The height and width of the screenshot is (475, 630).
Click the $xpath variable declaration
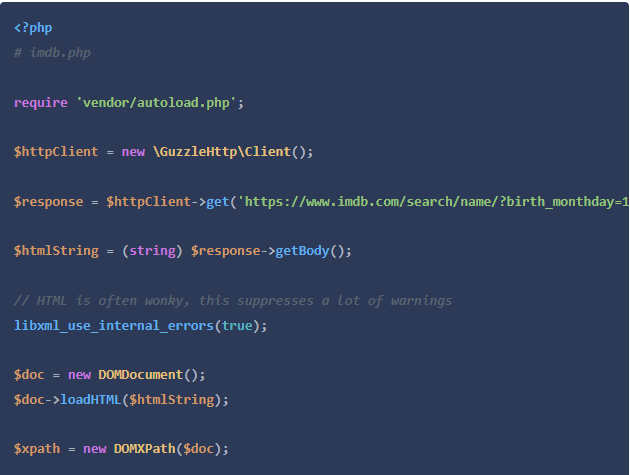click(37, 449)
